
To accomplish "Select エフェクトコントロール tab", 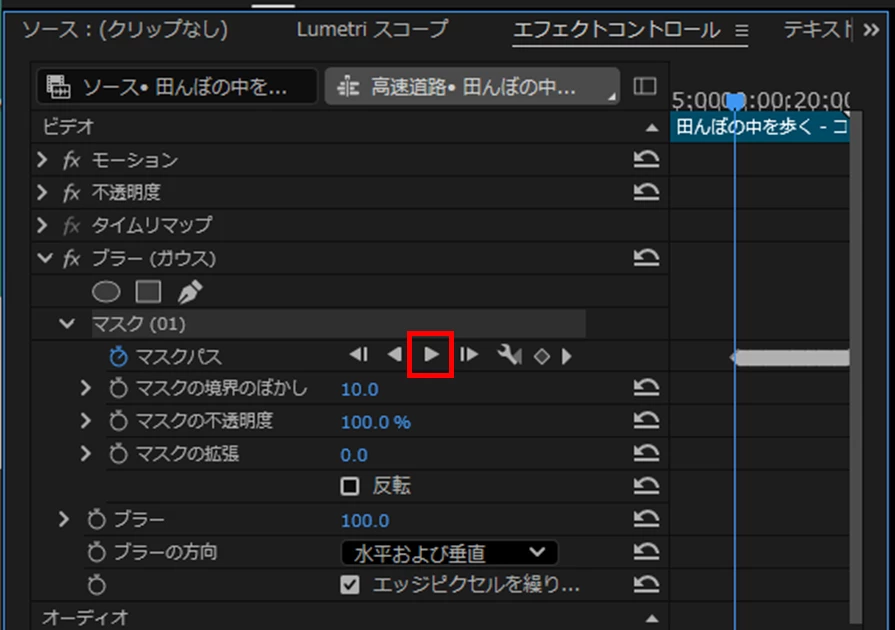I will pyautogui.click(x=616, y=29).
